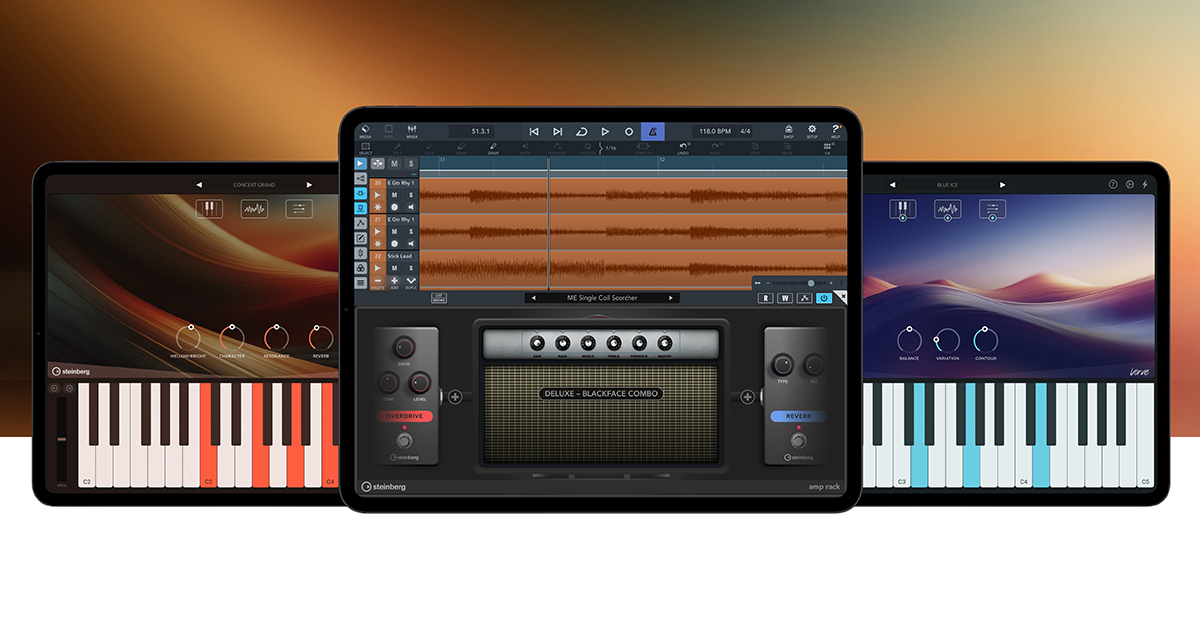Screen dimensions: 1200x630
Task: Solo the Stick Lead track
Action: [410, 268]
